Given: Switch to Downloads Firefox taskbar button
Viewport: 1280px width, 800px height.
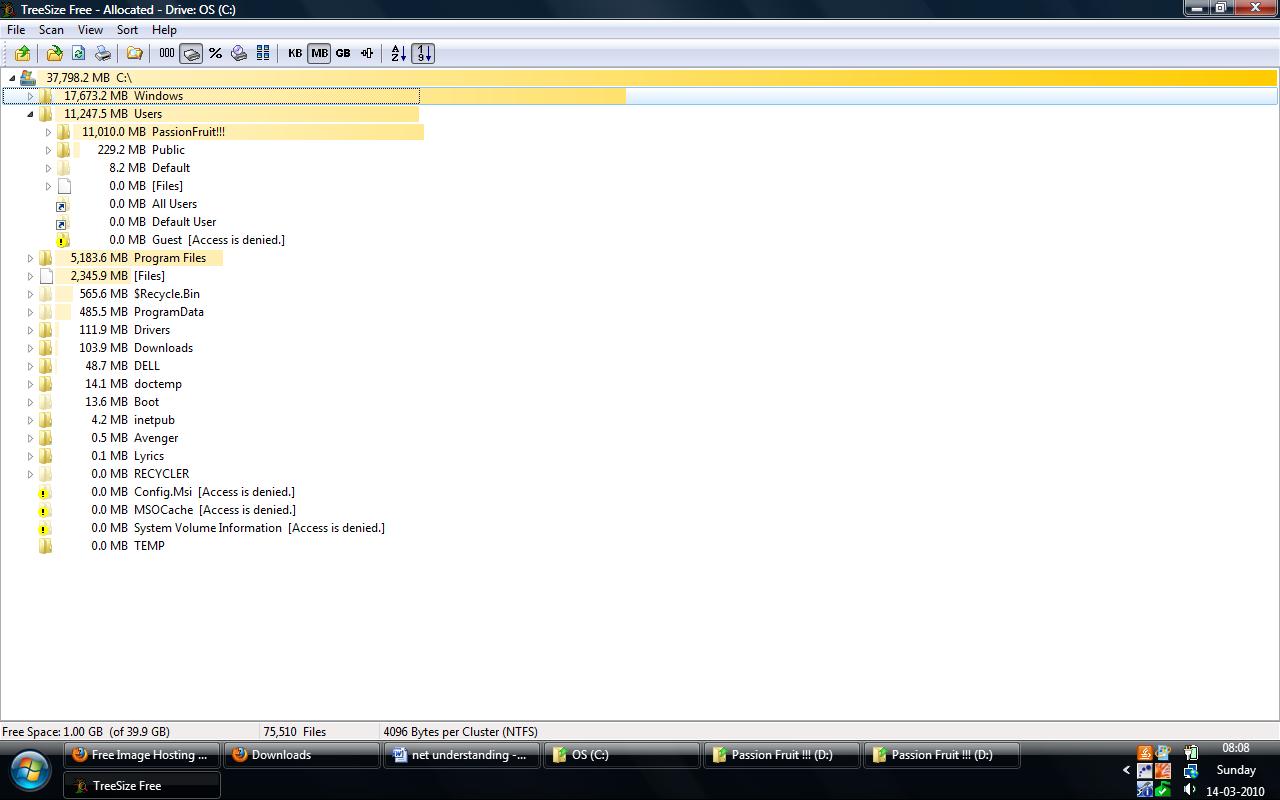Looking at the screenshot, I should click(301, 755).
